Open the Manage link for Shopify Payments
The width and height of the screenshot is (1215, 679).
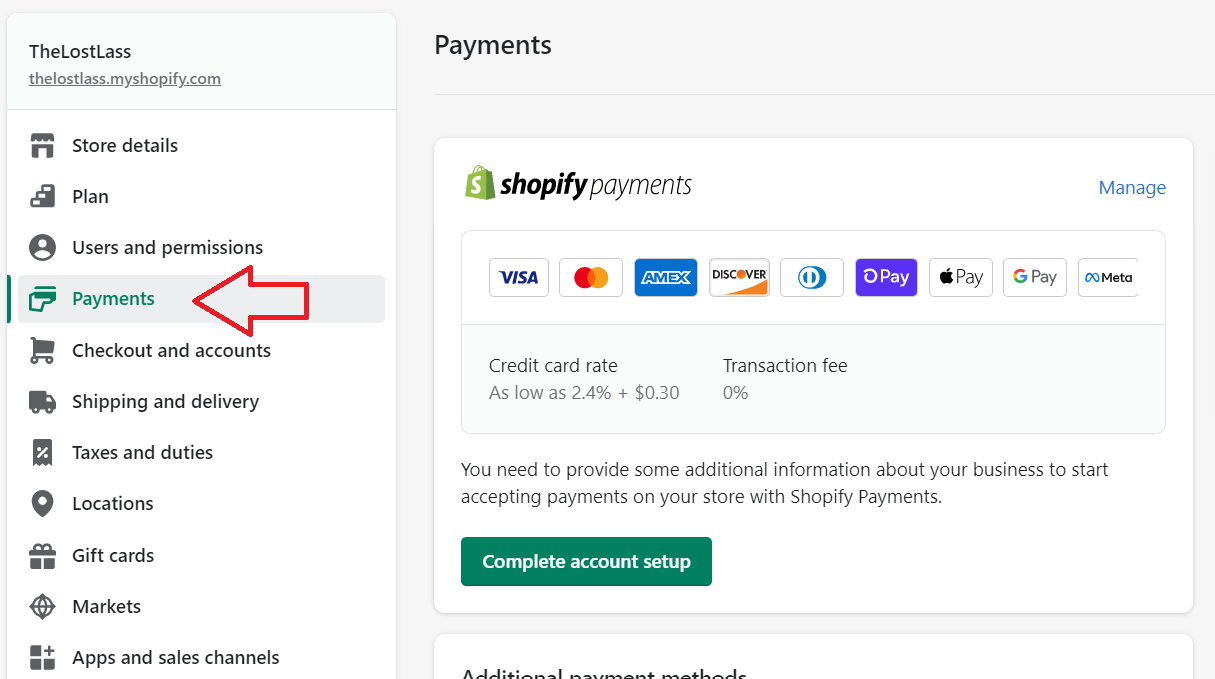pyautogui.click(x=1132, y=187)
